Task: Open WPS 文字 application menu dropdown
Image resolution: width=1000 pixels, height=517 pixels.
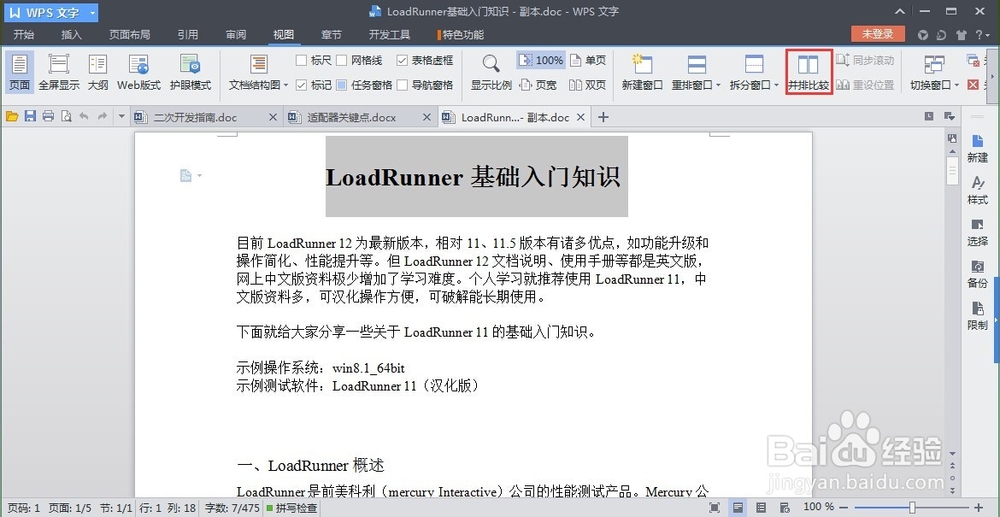Action: 92,13
